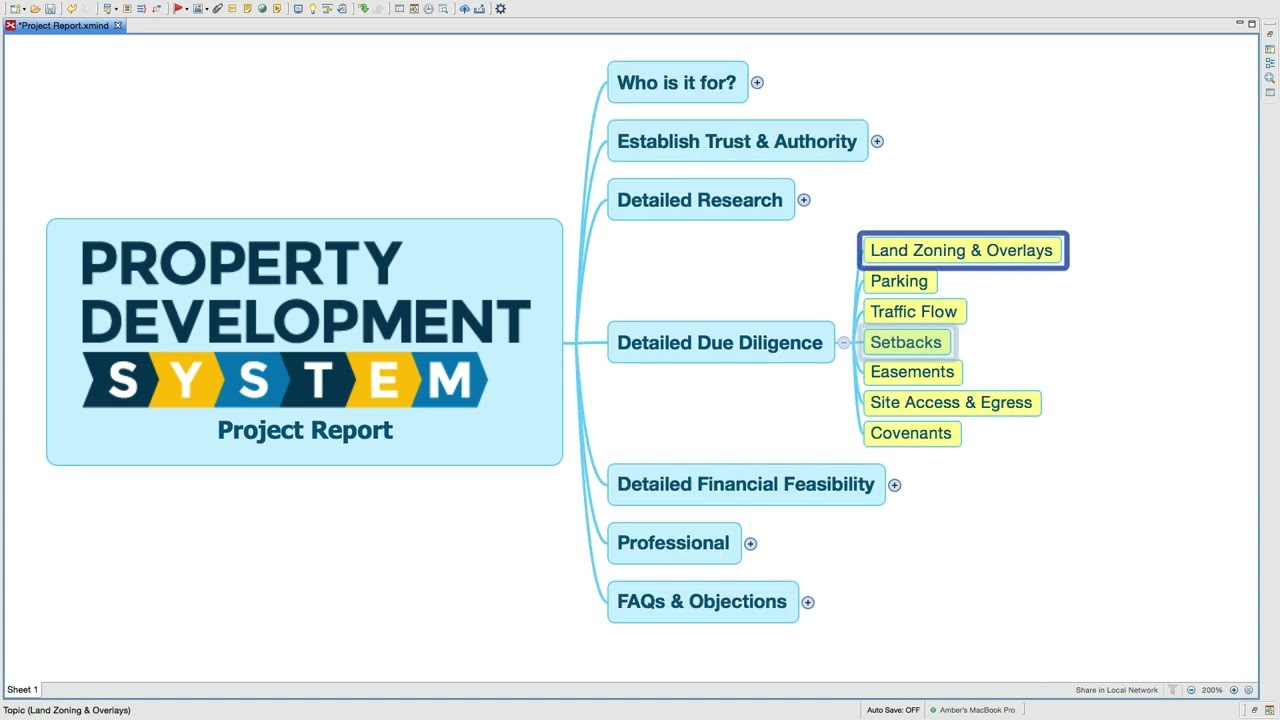
Task: Open the insert image dropdown arrow
Action: click(x=207, y=9)
